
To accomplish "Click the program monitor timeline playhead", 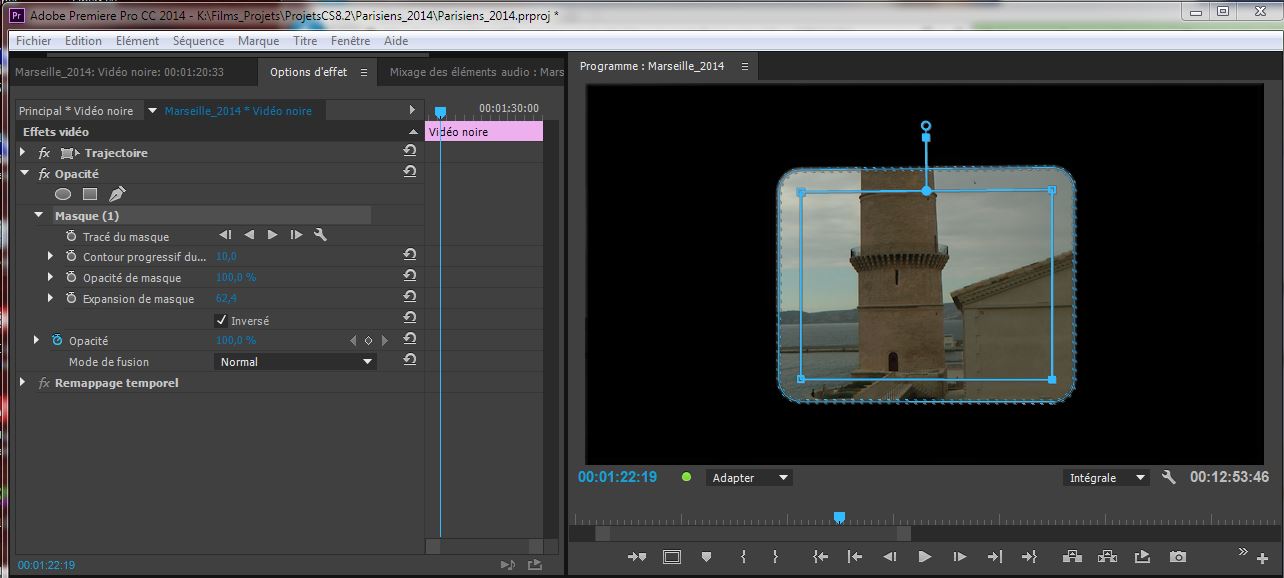I will (839, 517).
